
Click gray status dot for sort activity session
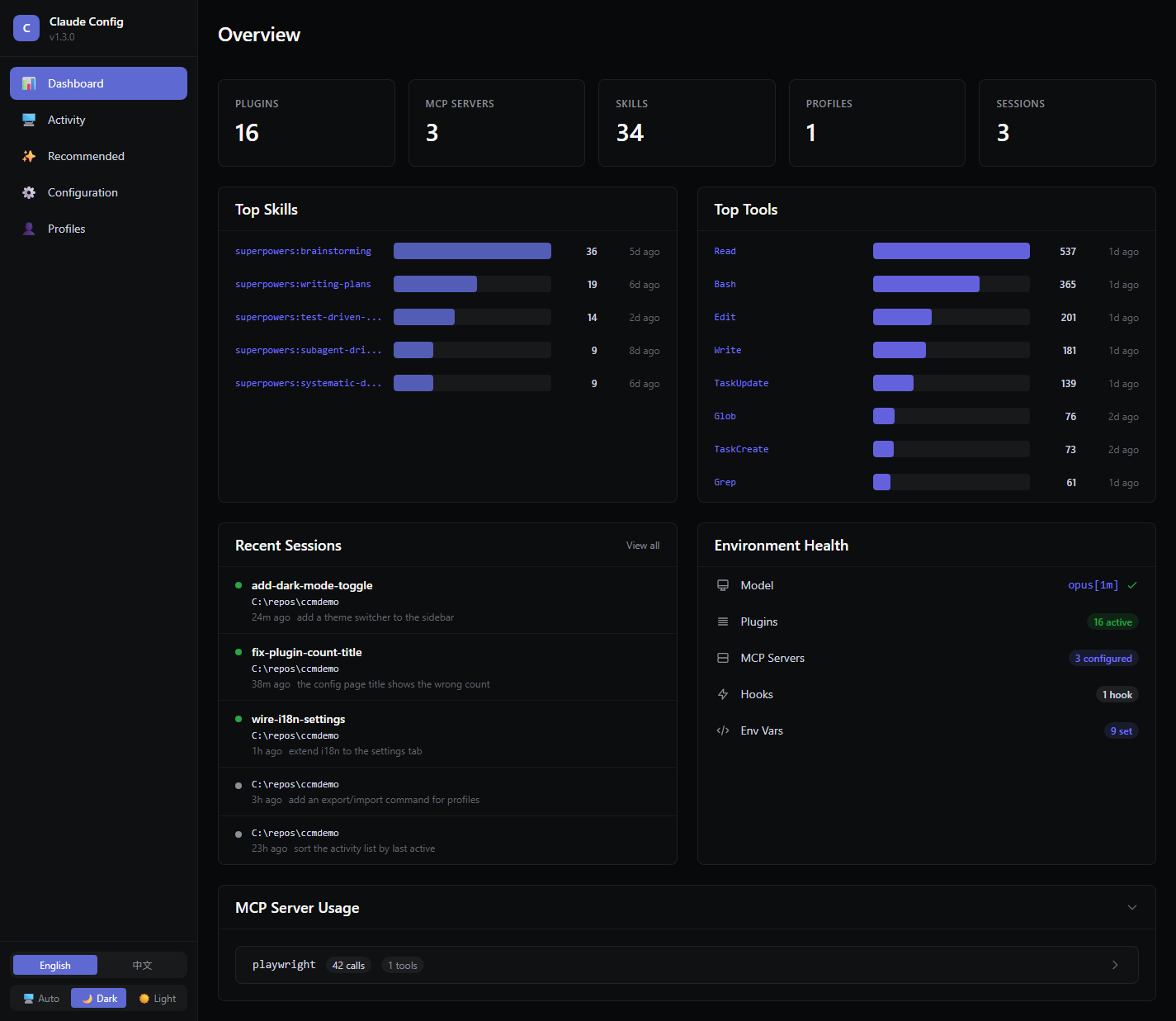pyautogui.click(x=239, y=834)
